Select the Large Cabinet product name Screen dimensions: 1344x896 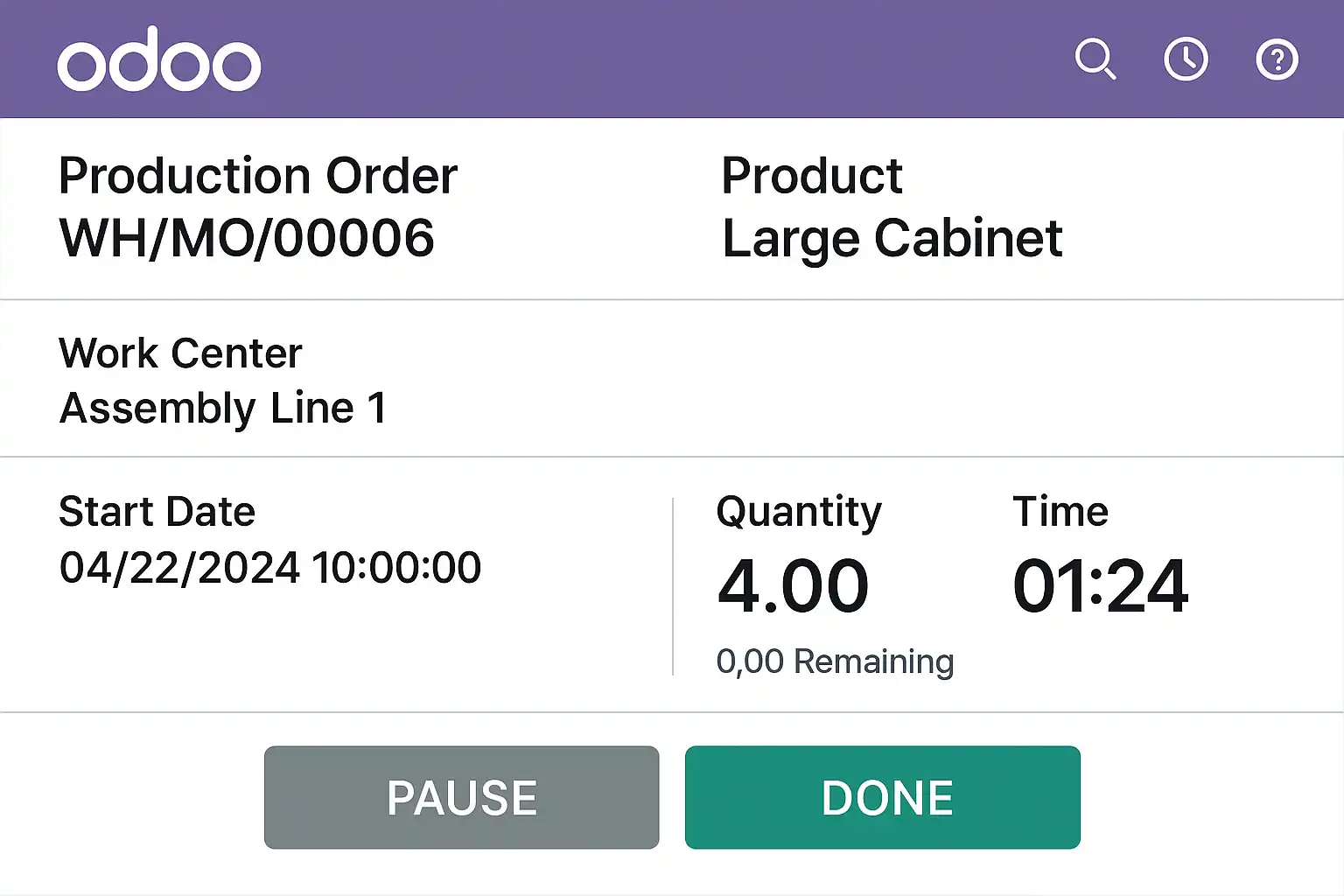pos(892,238)
